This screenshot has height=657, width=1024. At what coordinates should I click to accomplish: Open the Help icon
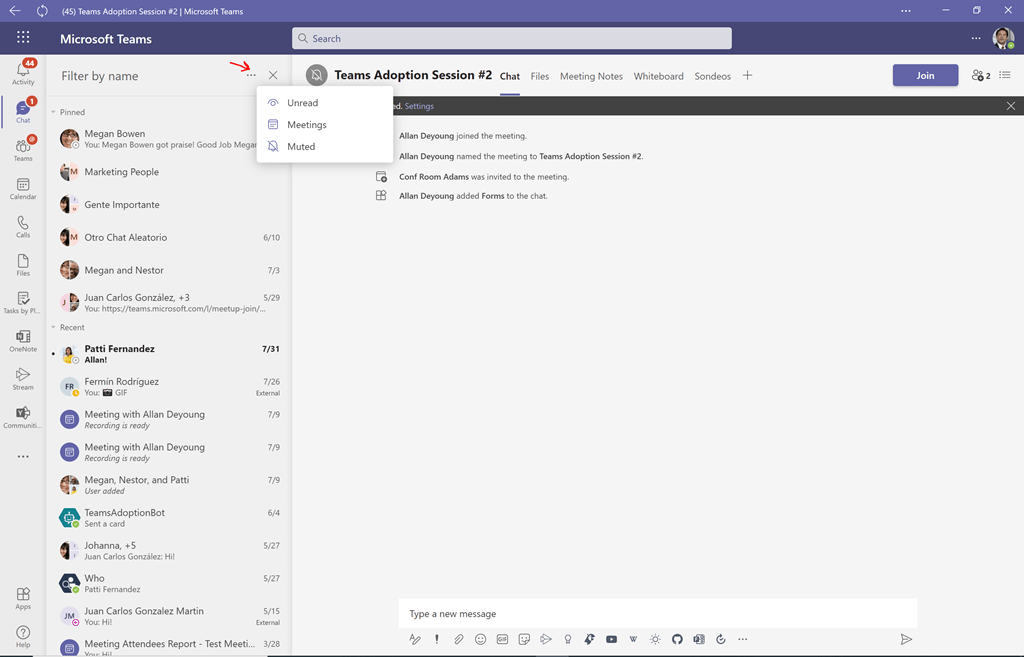23,636
